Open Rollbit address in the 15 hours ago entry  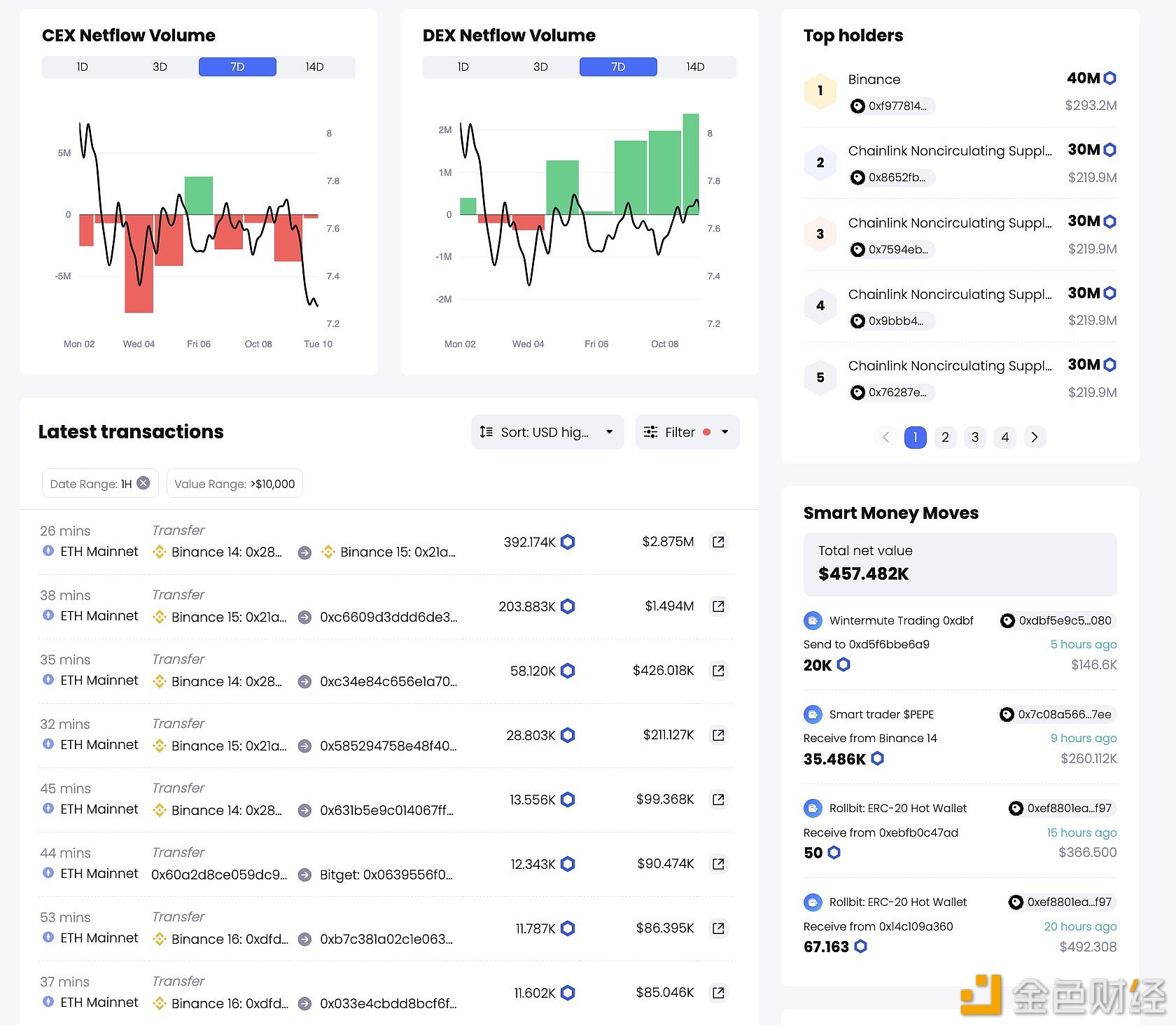tap(1062, 808)
